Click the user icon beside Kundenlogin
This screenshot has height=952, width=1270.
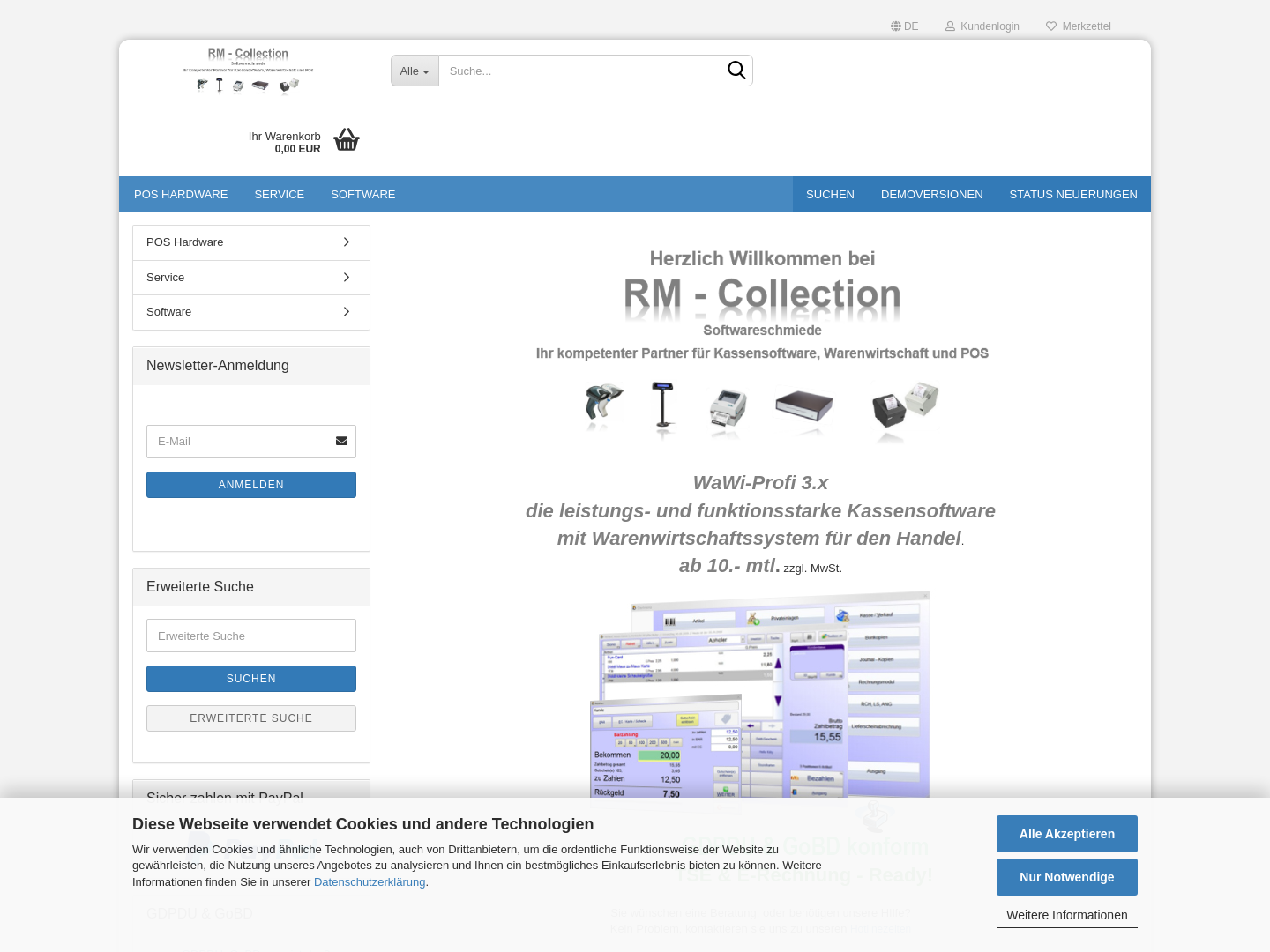tap(950, 26)
